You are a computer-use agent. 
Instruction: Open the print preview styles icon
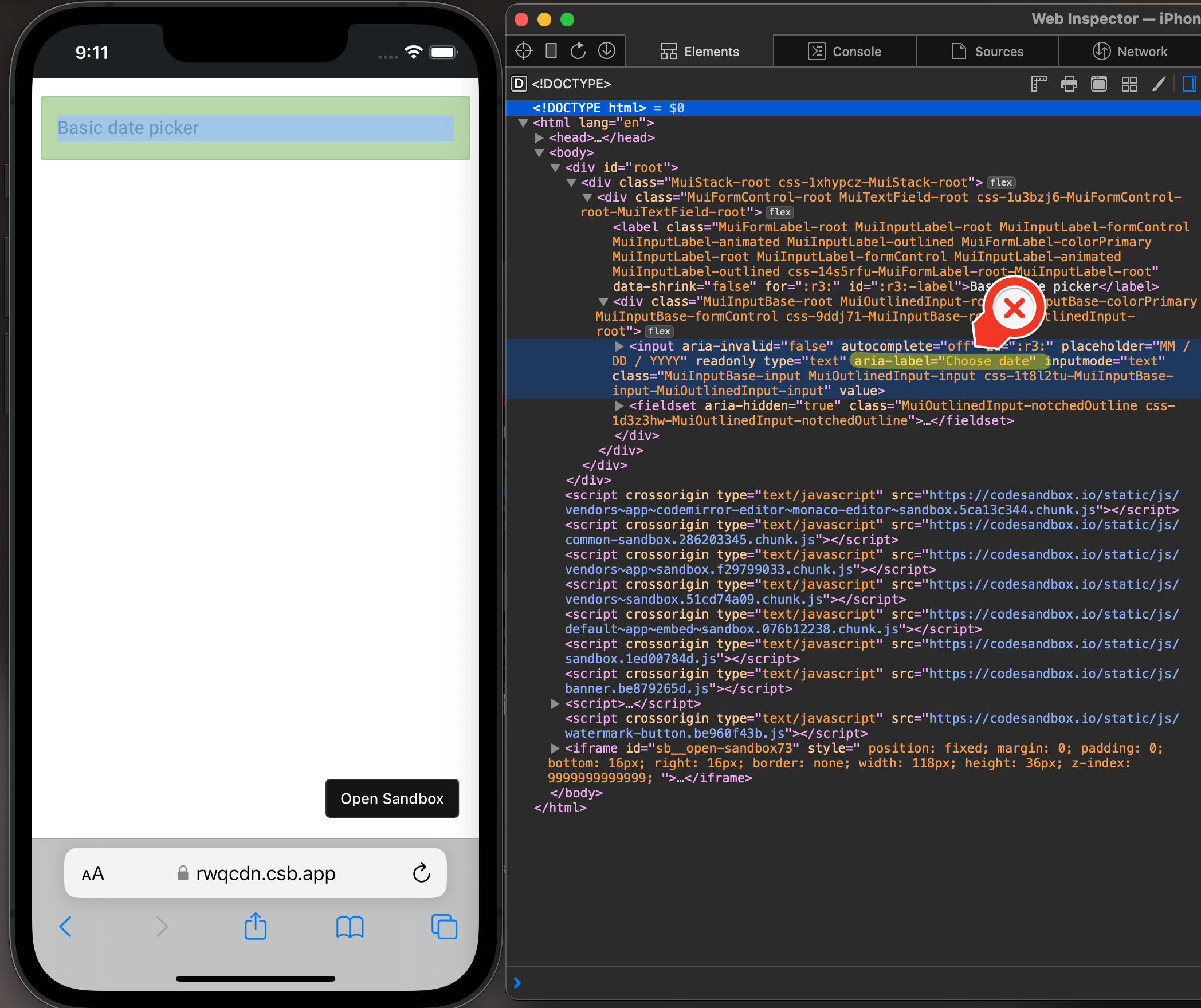pos(1068,84)
